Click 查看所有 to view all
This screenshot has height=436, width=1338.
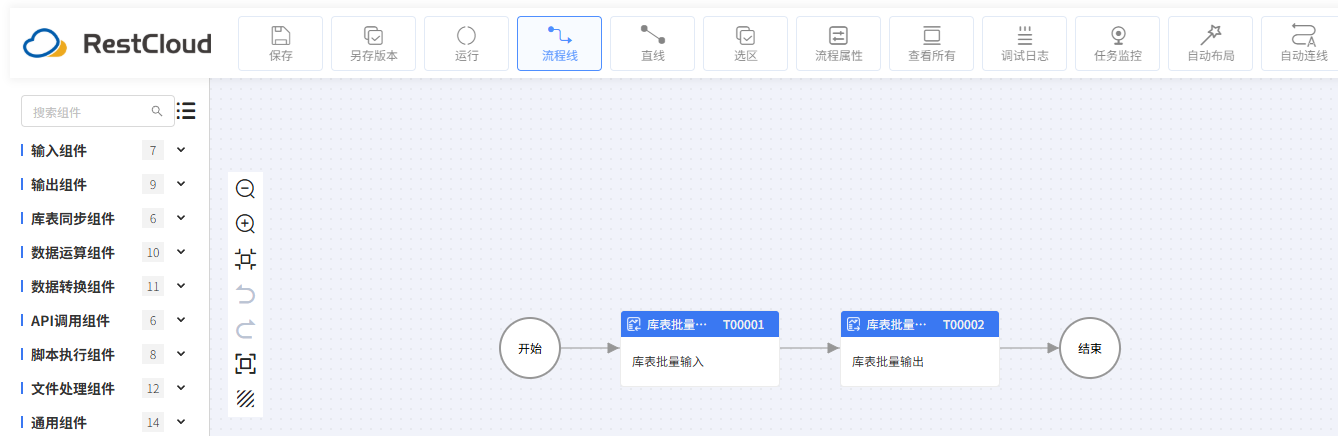point(932,44)
